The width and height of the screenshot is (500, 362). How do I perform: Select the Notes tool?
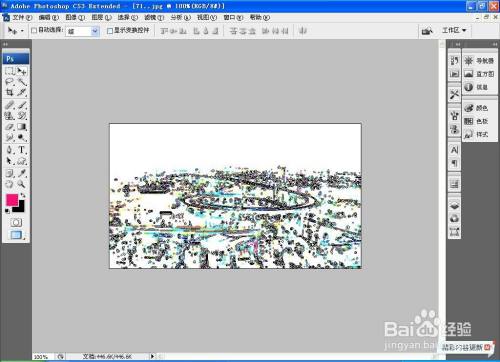click(10, 173)
